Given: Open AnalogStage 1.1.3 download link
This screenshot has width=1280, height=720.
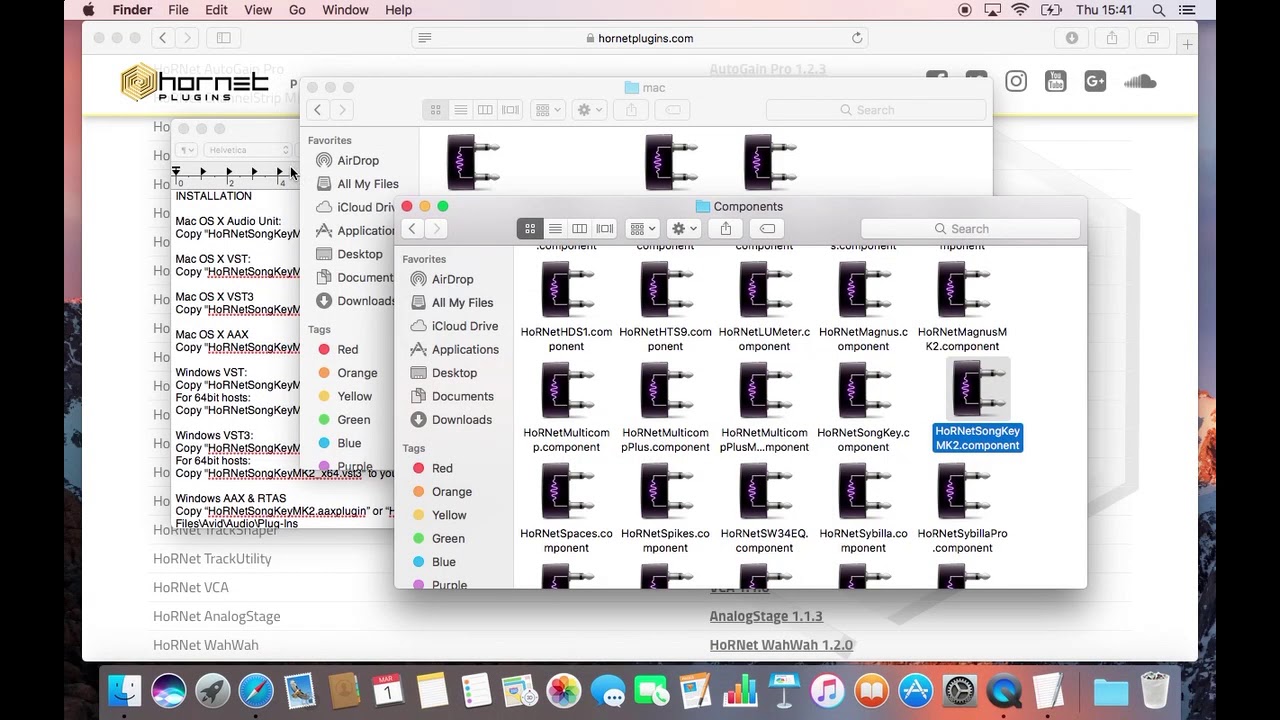Looking at the screenshot, I should coord(766,616).
